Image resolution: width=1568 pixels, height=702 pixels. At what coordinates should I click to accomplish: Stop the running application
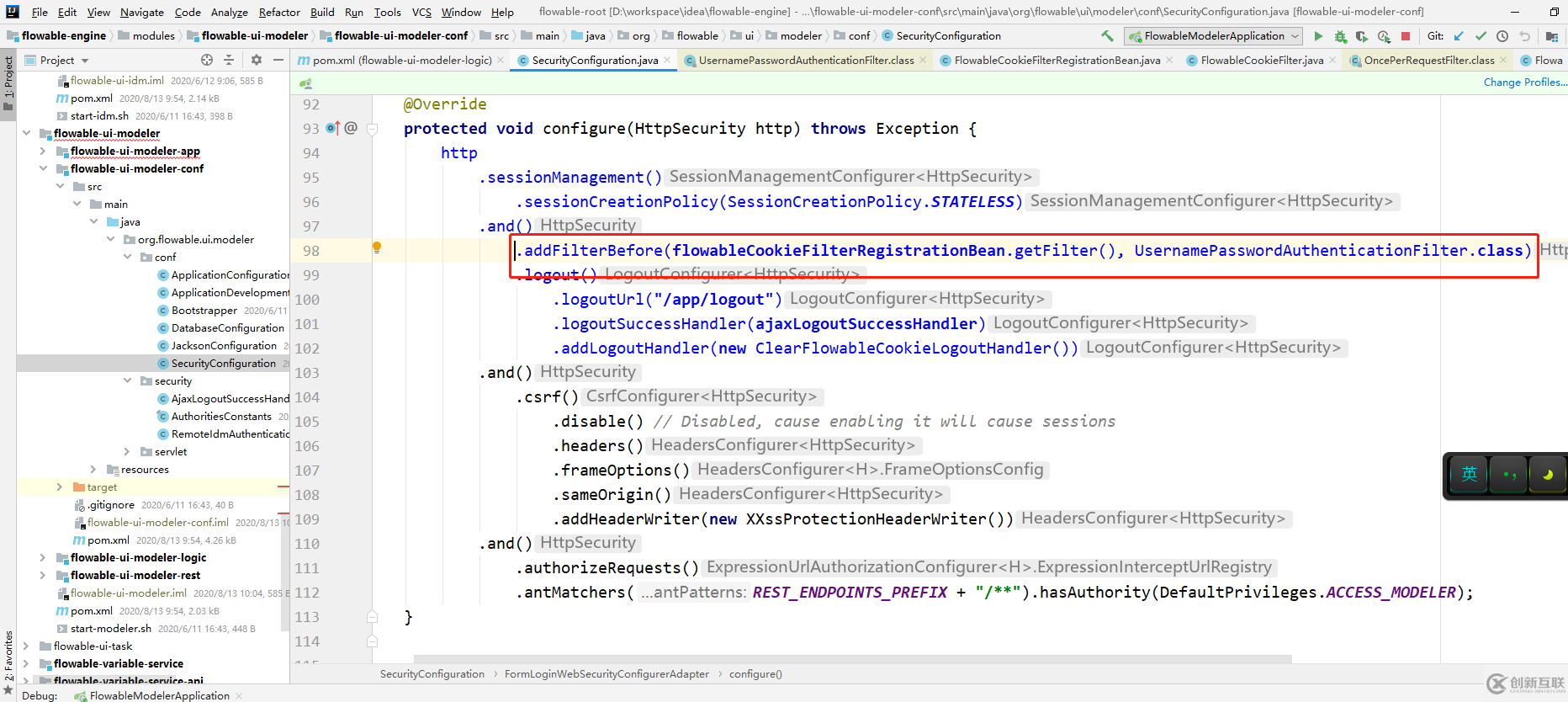click(x=1406, y=36)
